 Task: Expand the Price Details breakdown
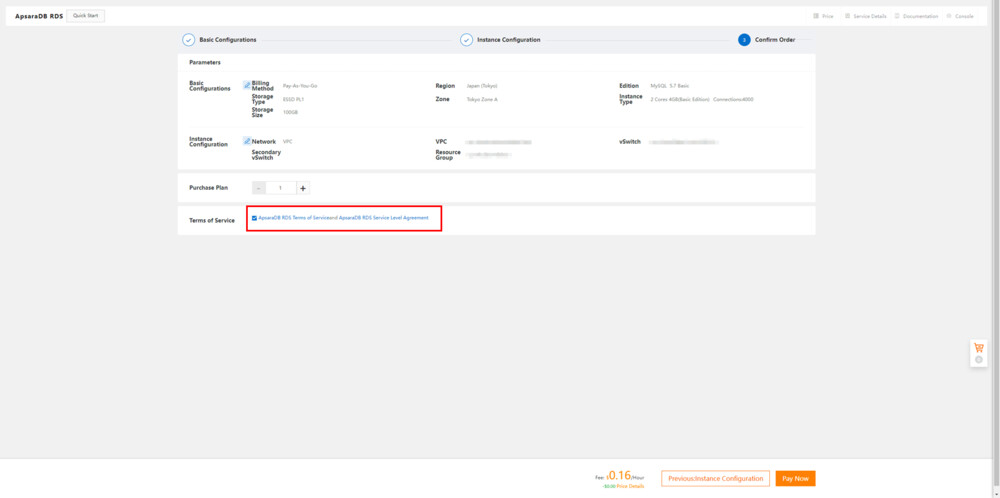point(630,486)
